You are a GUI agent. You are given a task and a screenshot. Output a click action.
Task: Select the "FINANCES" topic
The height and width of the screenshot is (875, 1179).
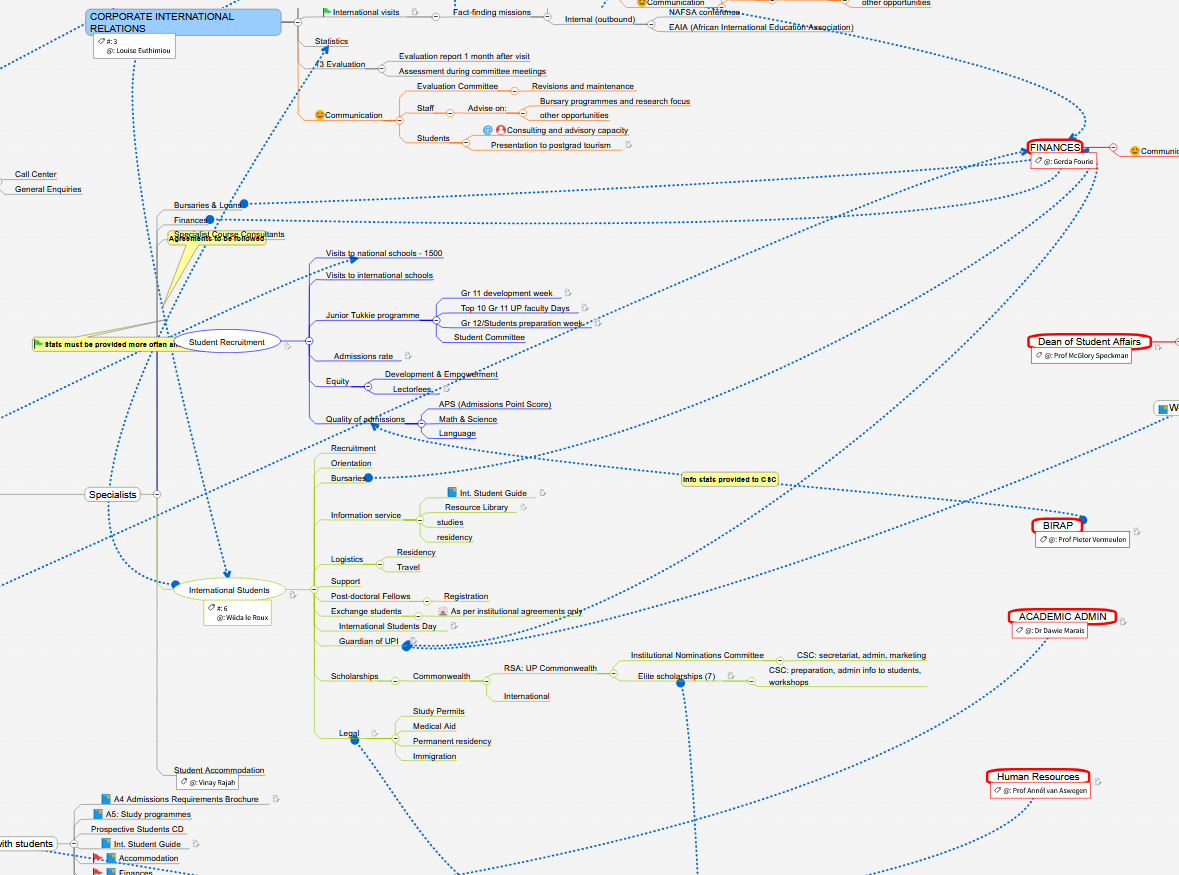click(x=1055, y=147)
